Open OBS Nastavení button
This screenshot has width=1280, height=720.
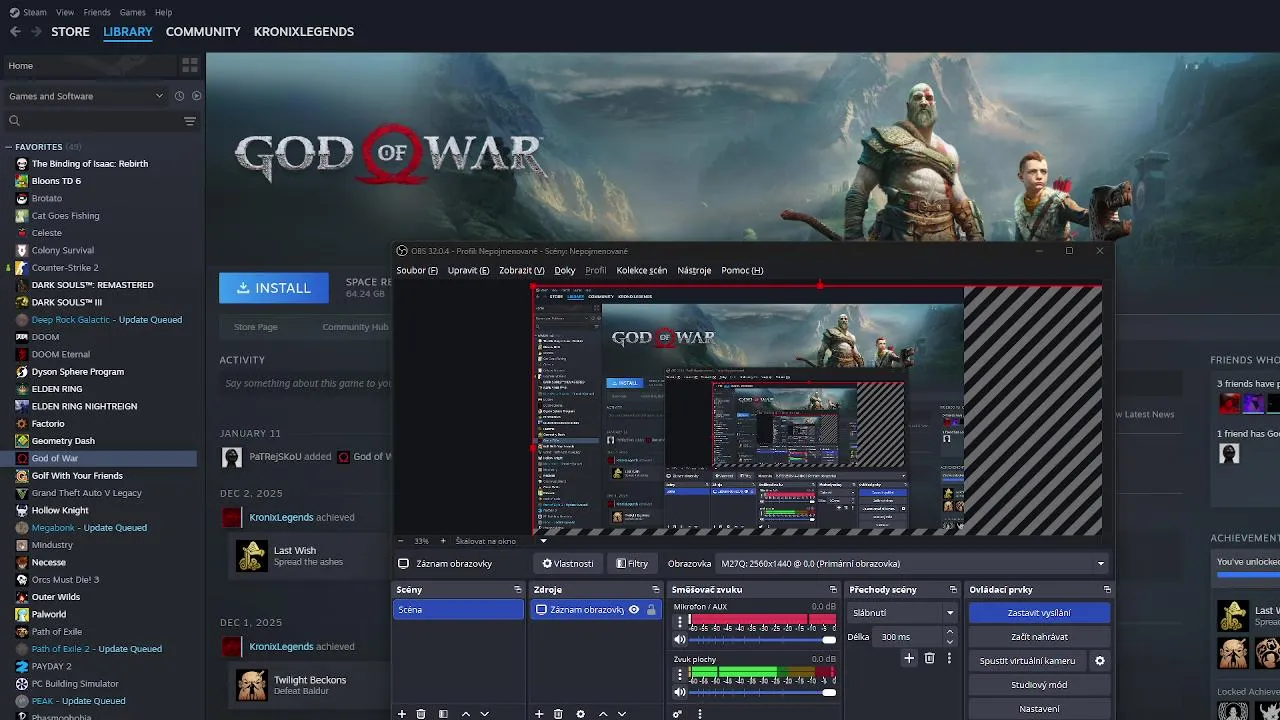[x=1039, y=709]
